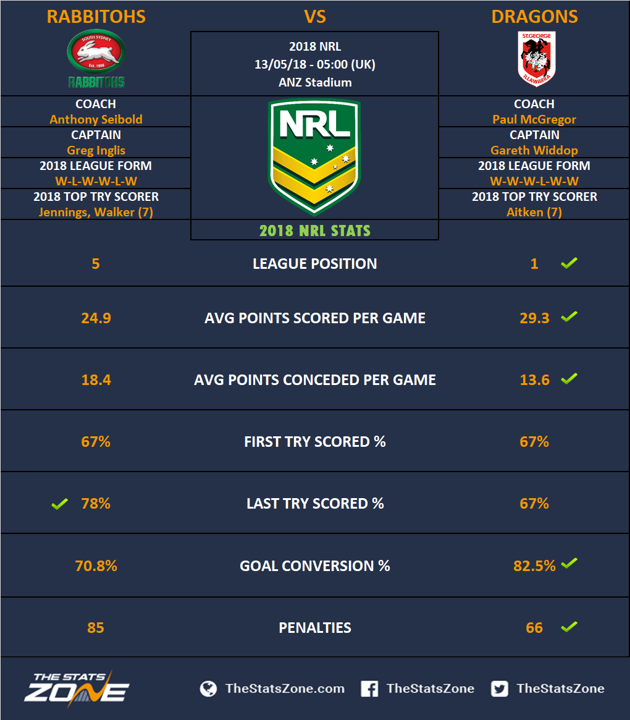
Task: Click the green checkmark beside Dragons 82.5% conversion
Action: coord(569,563)
